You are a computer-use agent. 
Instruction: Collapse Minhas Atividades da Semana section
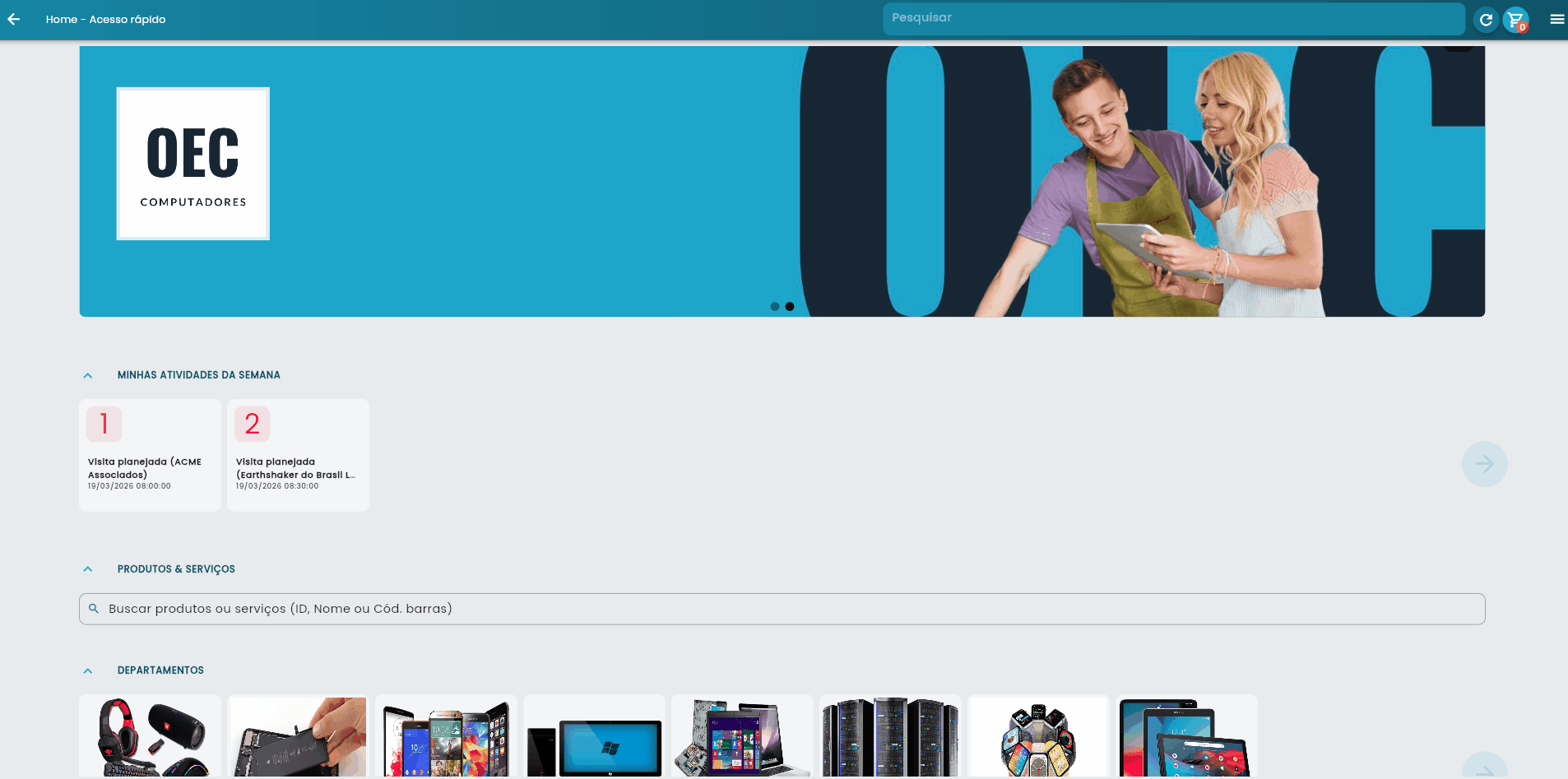coord(88,375)
